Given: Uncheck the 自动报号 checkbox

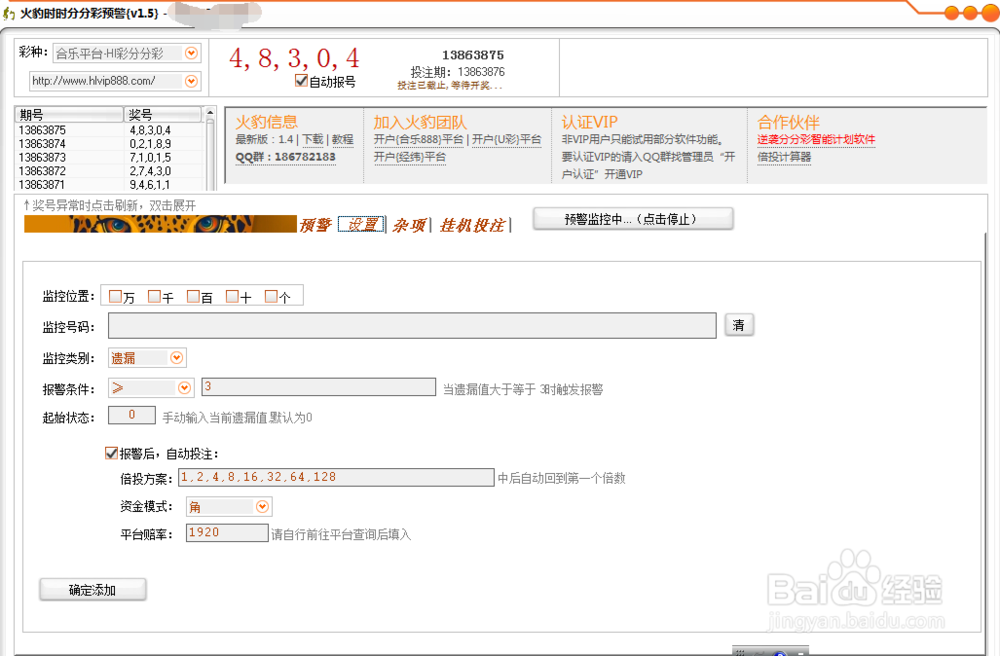Looking at the screenshot, I should tap(301, 81).
